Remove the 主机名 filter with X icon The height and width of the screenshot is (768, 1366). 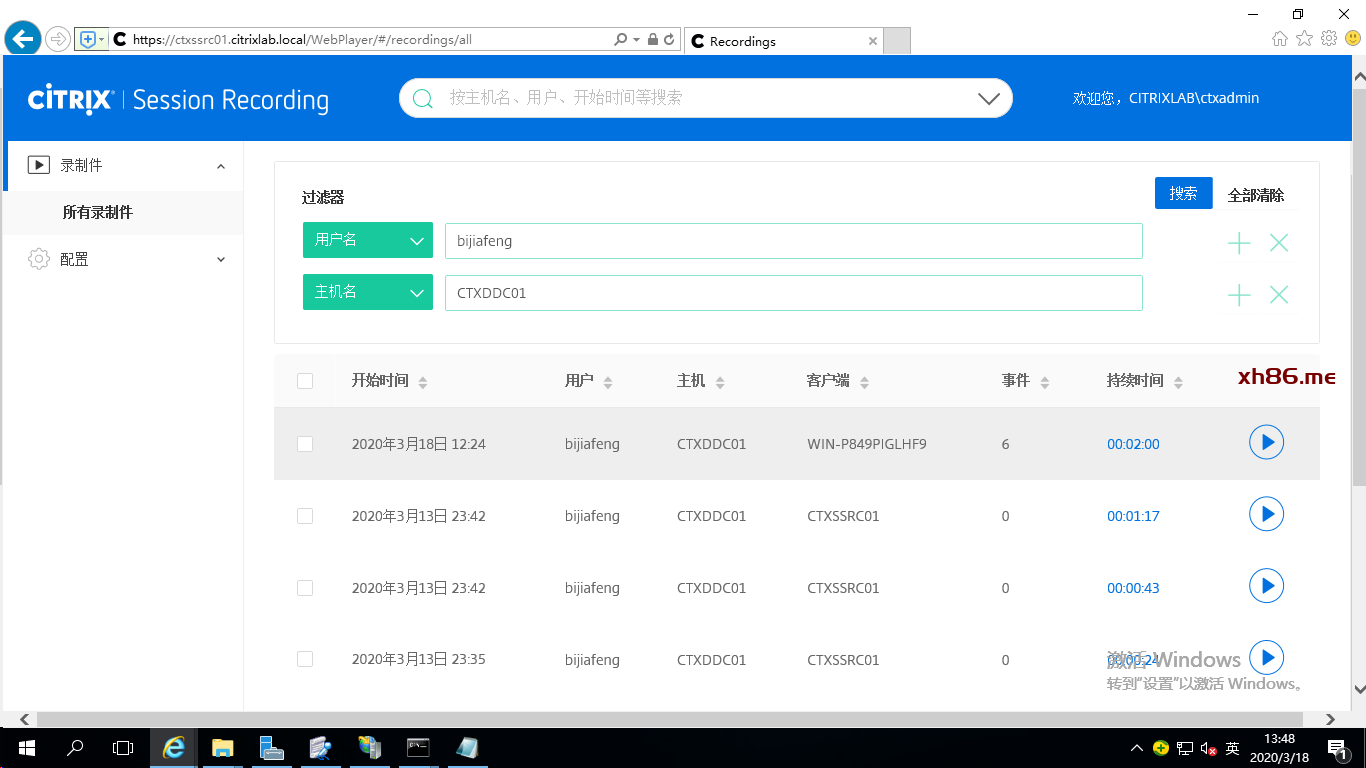click(x=1278, y=295)
